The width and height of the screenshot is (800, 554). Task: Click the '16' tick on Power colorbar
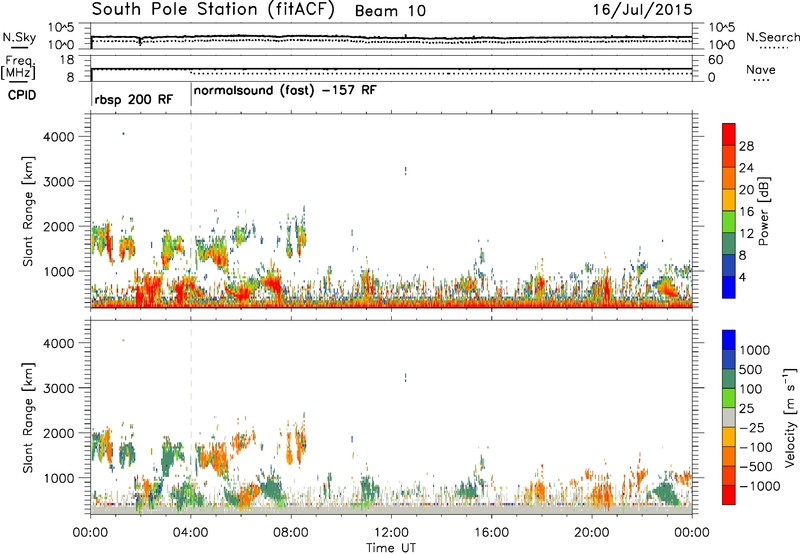[746, 212]
